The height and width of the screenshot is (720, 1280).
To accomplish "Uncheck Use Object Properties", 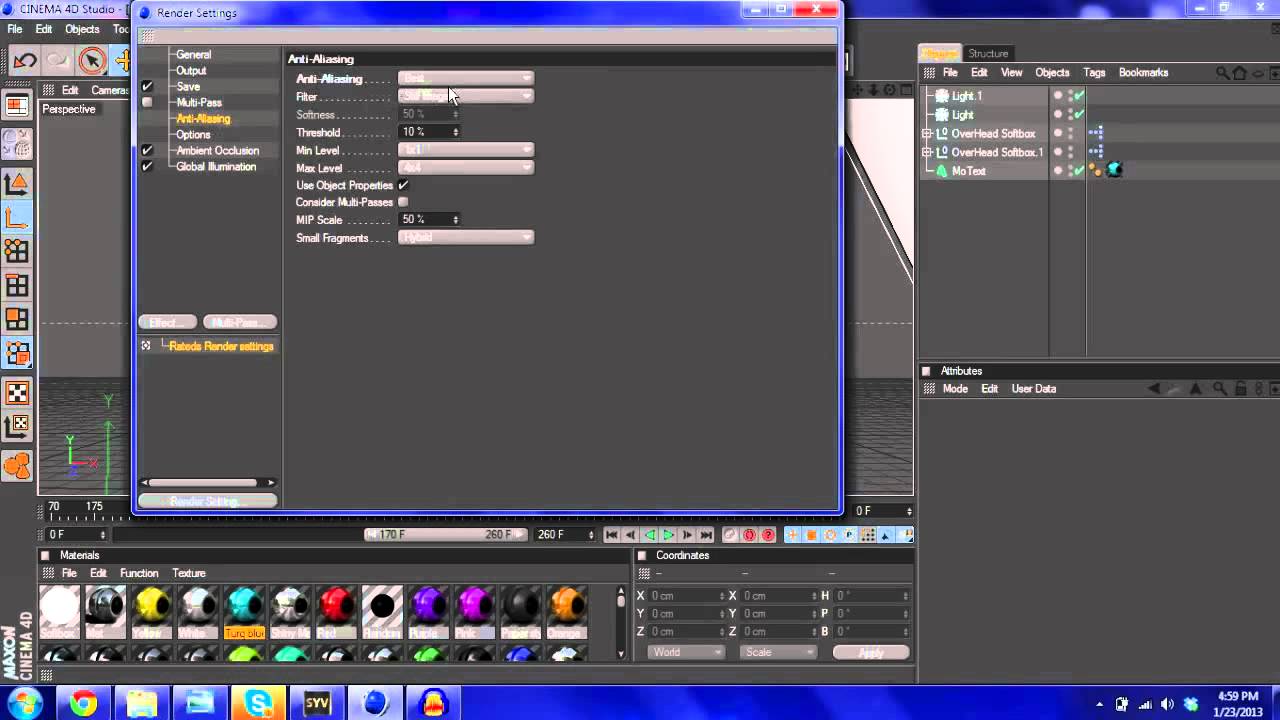I will [403, 185].
